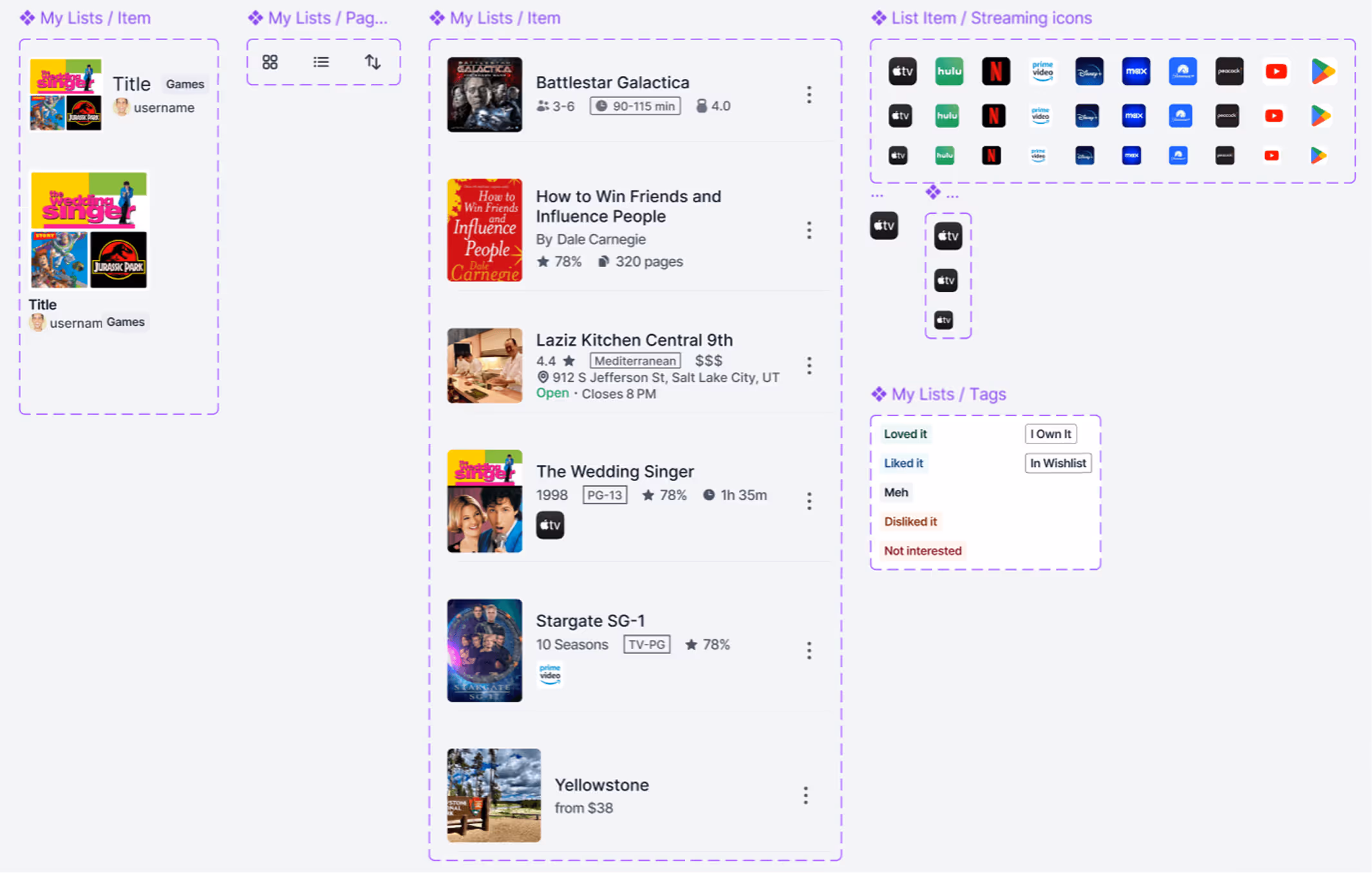Open the three-dot menu for Battlestar Galactica
The height and width of the screenshot is (873, 1372).
pos(809,95)
